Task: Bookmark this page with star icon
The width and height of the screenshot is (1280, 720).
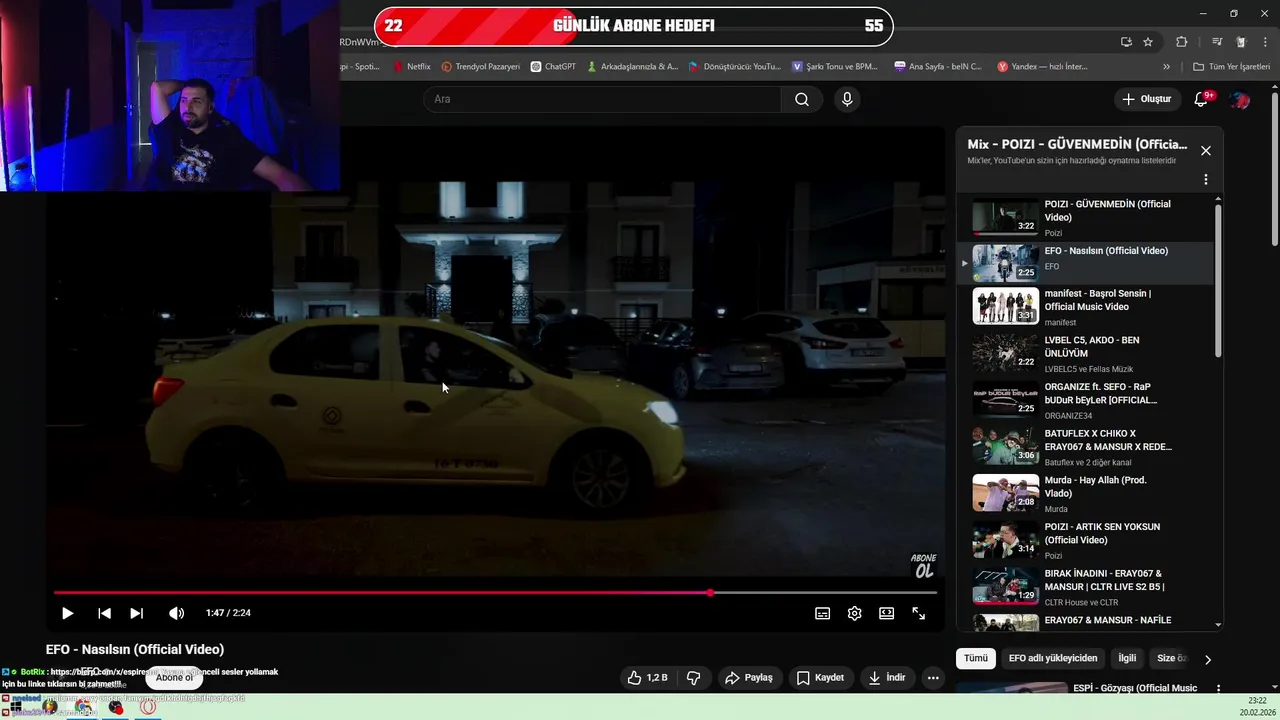Action: pyautogui.click(x=1148, y=42)
